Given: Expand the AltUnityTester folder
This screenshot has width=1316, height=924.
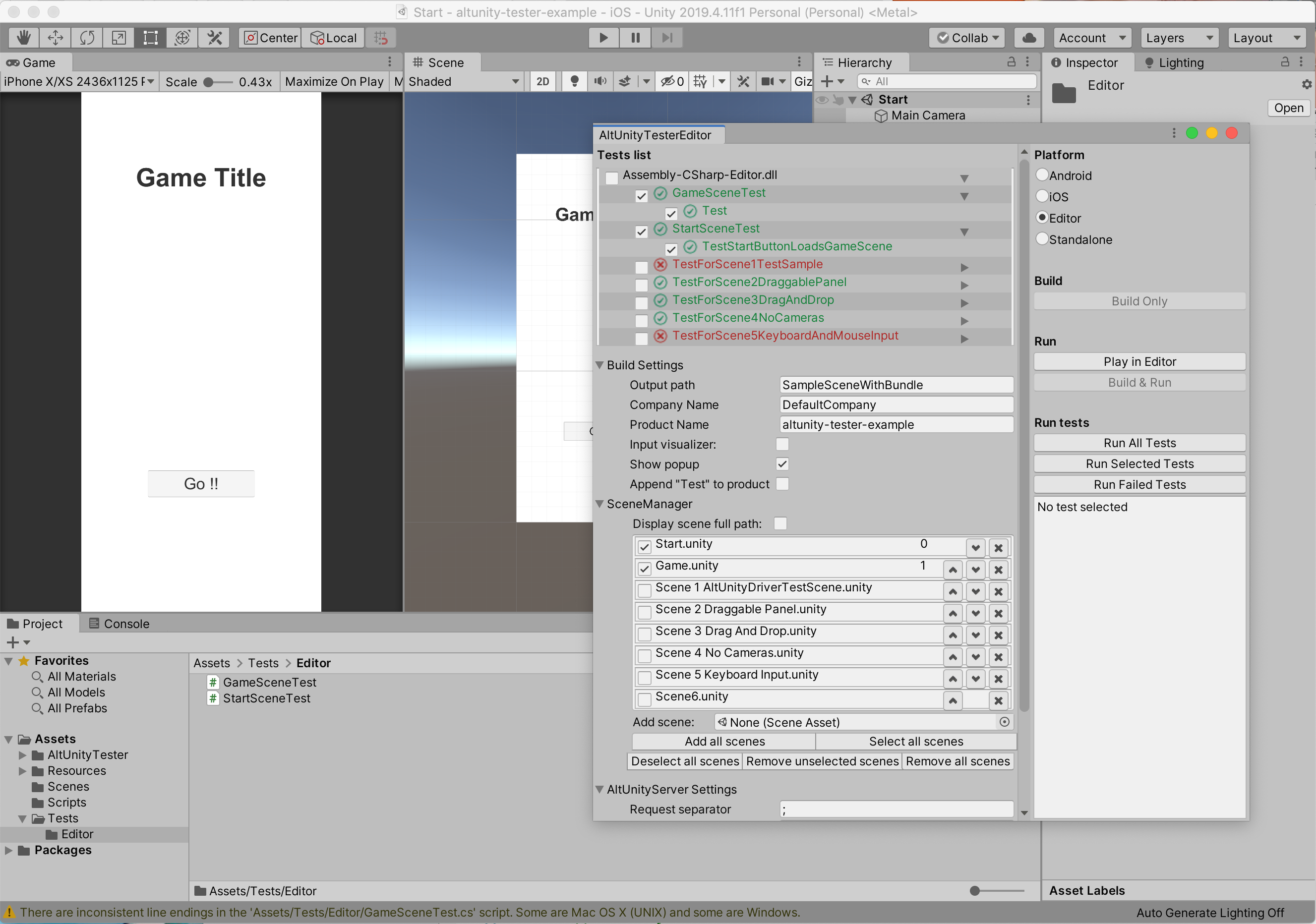Looking at the screenshot, I should coord(23,755).
